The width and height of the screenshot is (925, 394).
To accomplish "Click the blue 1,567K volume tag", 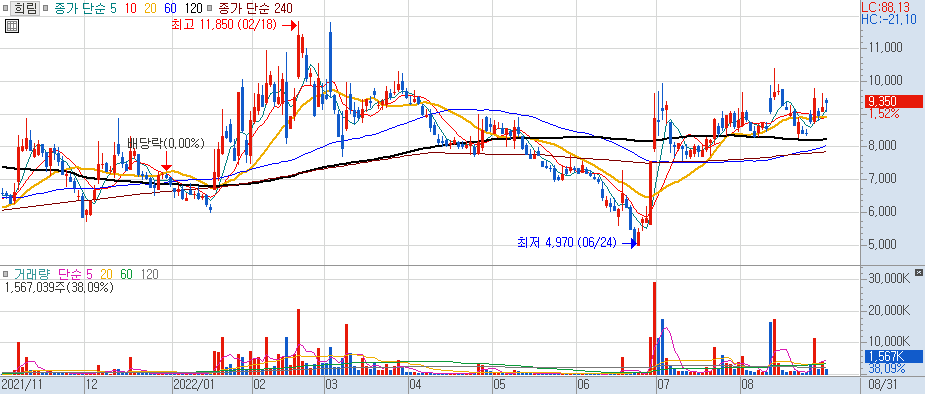I will tap(894, 356).
